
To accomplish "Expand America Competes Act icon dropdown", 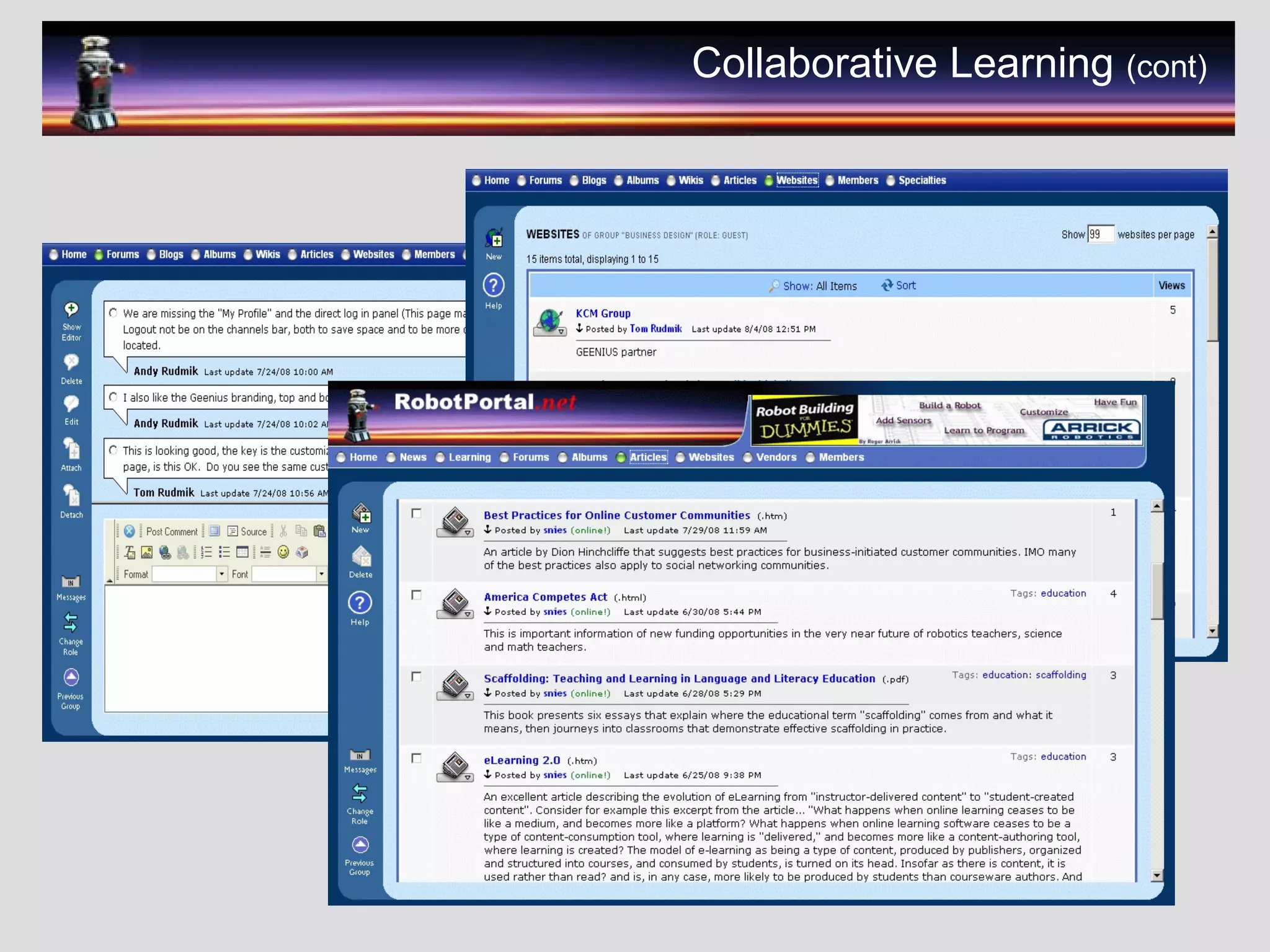I will (469, 614).
